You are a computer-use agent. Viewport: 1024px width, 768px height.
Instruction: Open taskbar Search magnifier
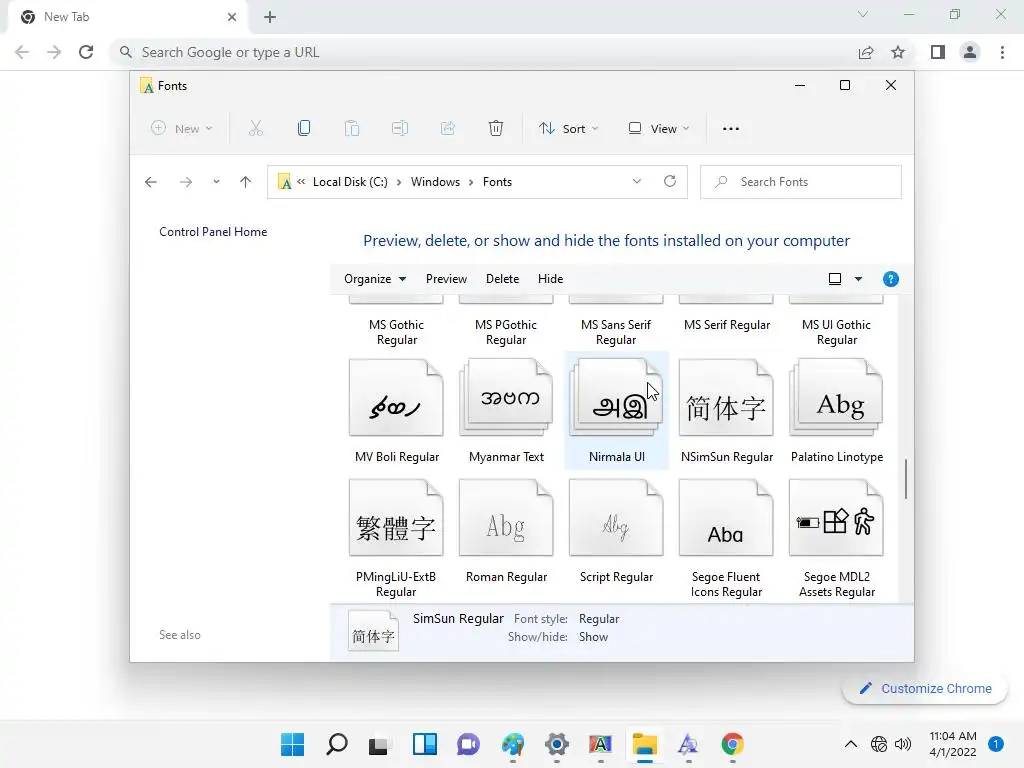(337, 744)
